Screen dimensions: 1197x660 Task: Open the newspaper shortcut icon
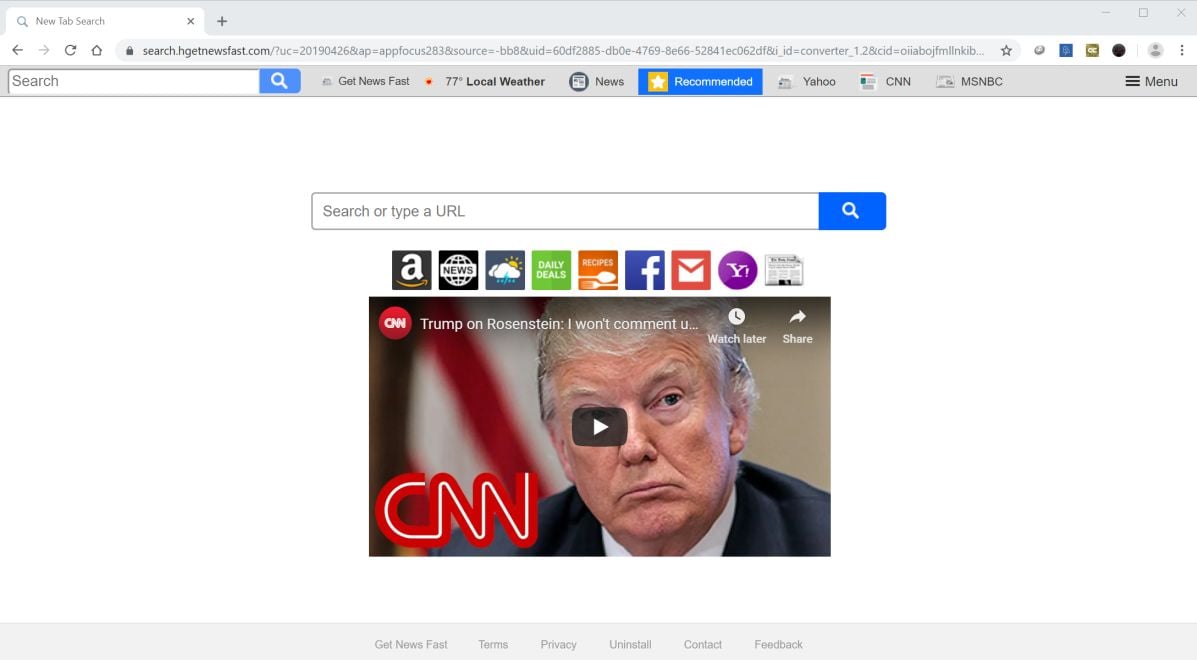coord(784,270)
